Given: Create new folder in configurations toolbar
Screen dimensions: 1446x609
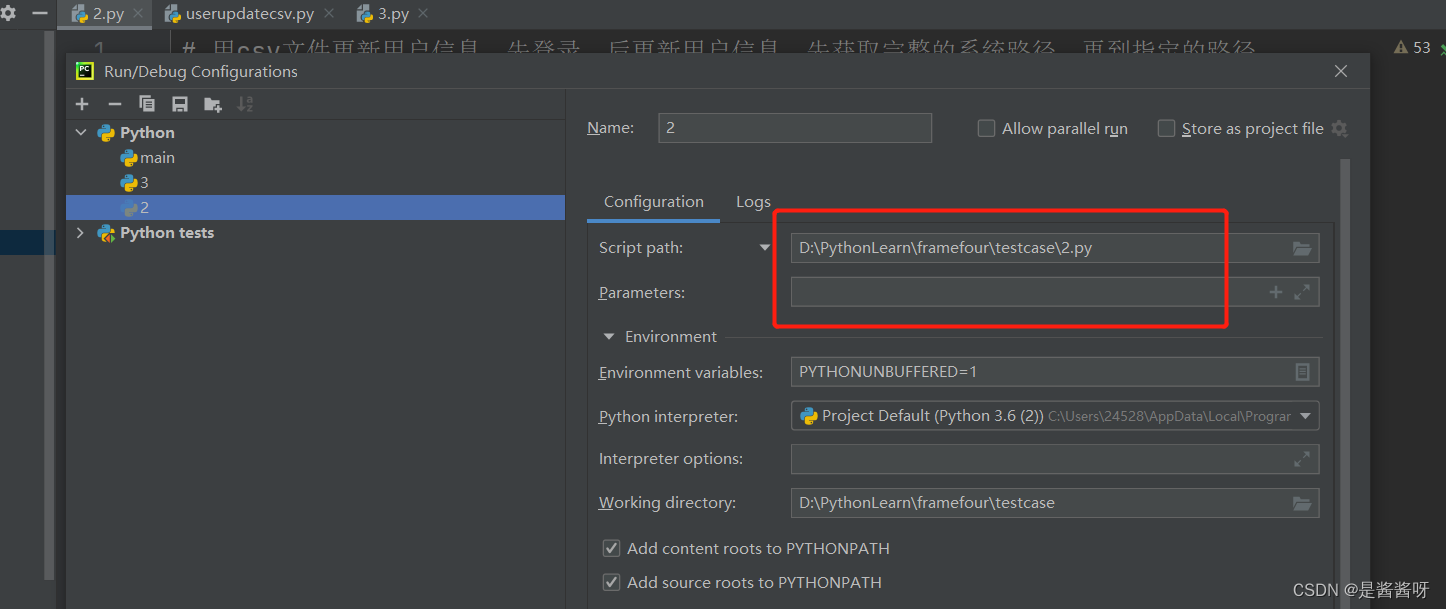Looking at the screenshot, I should (x=212, y=104).
